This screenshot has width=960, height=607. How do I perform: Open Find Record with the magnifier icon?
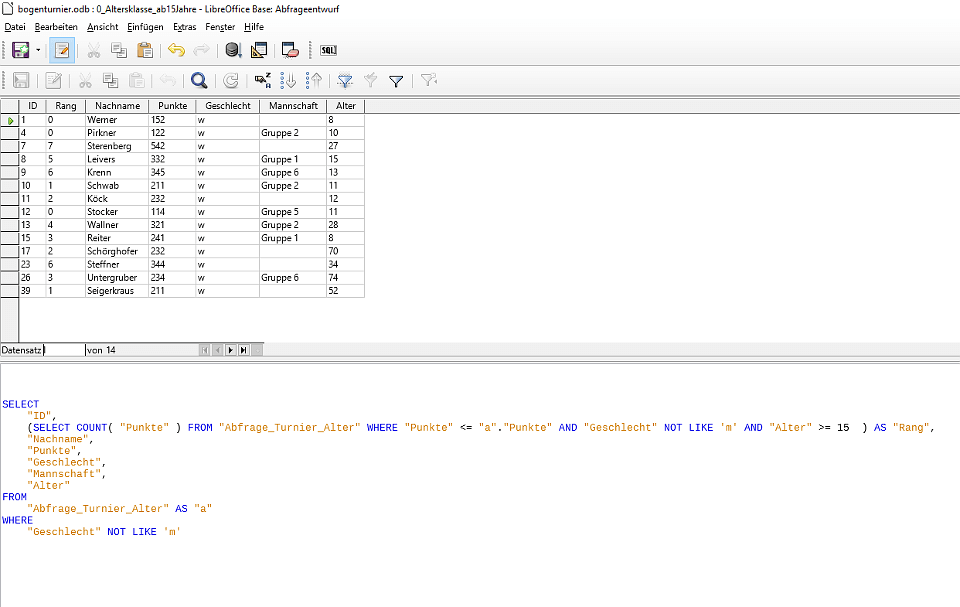[200, 80]
